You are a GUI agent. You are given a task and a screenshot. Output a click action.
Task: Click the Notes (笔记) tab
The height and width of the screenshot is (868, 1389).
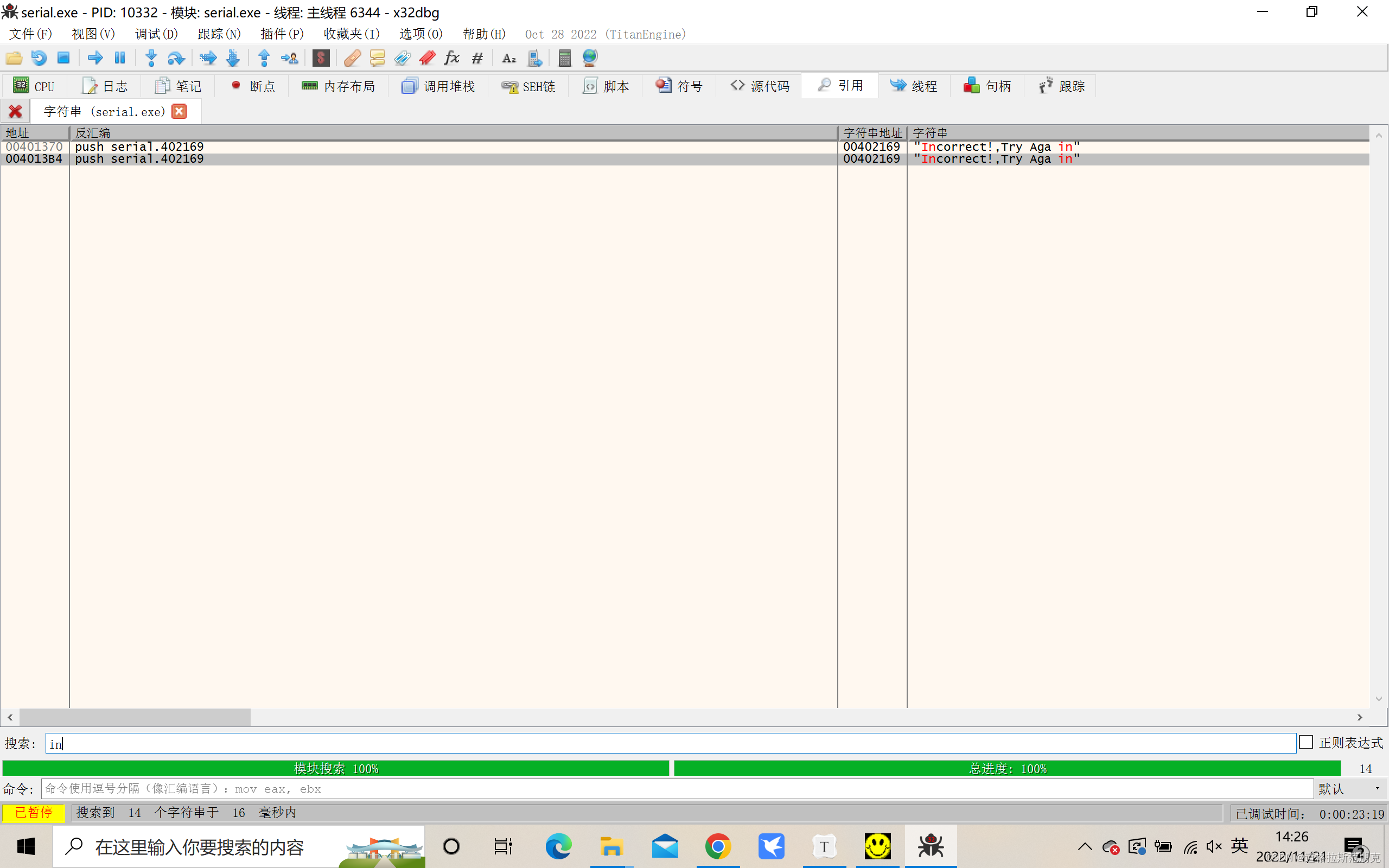[178, 85]
